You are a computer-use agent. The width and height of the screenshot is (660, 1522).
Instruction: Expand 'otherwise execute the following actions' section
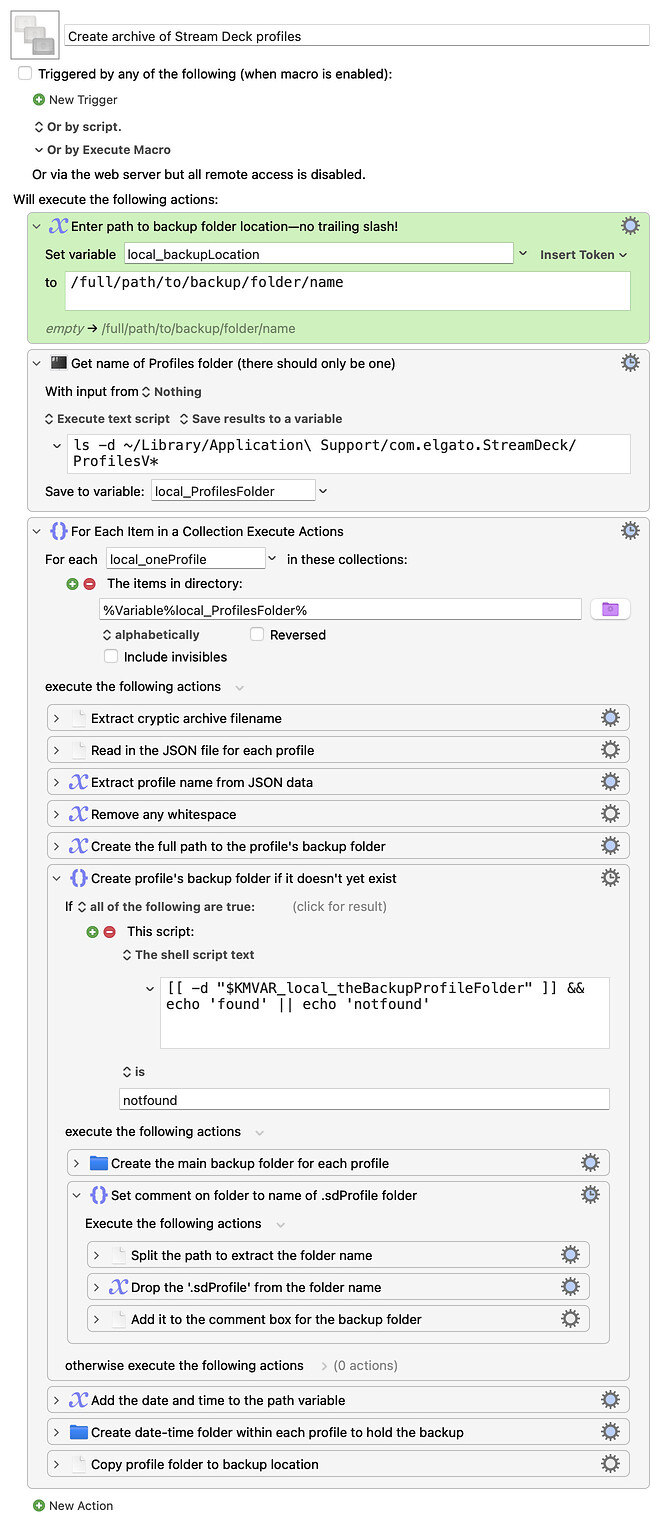(324, 1366)
